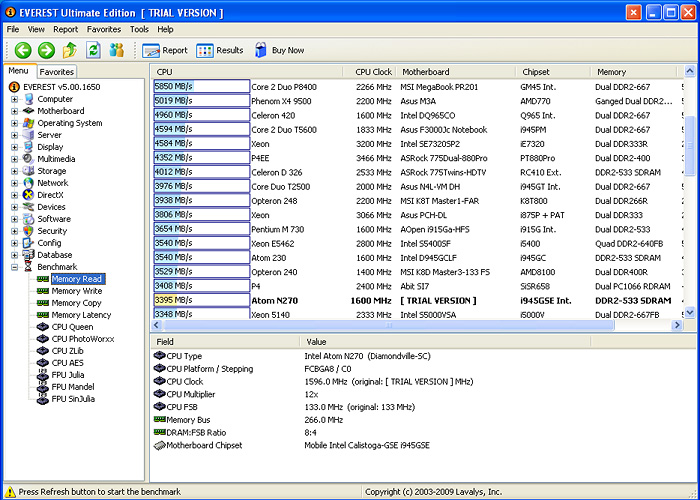Select the Memory Read tree item
700x500 pixels.
click(77, 279)
